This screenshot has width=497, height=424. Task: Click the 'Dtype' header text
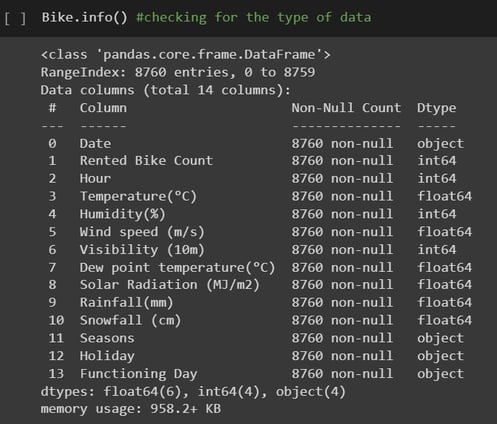pyautogui.click(x=436, y=108)
